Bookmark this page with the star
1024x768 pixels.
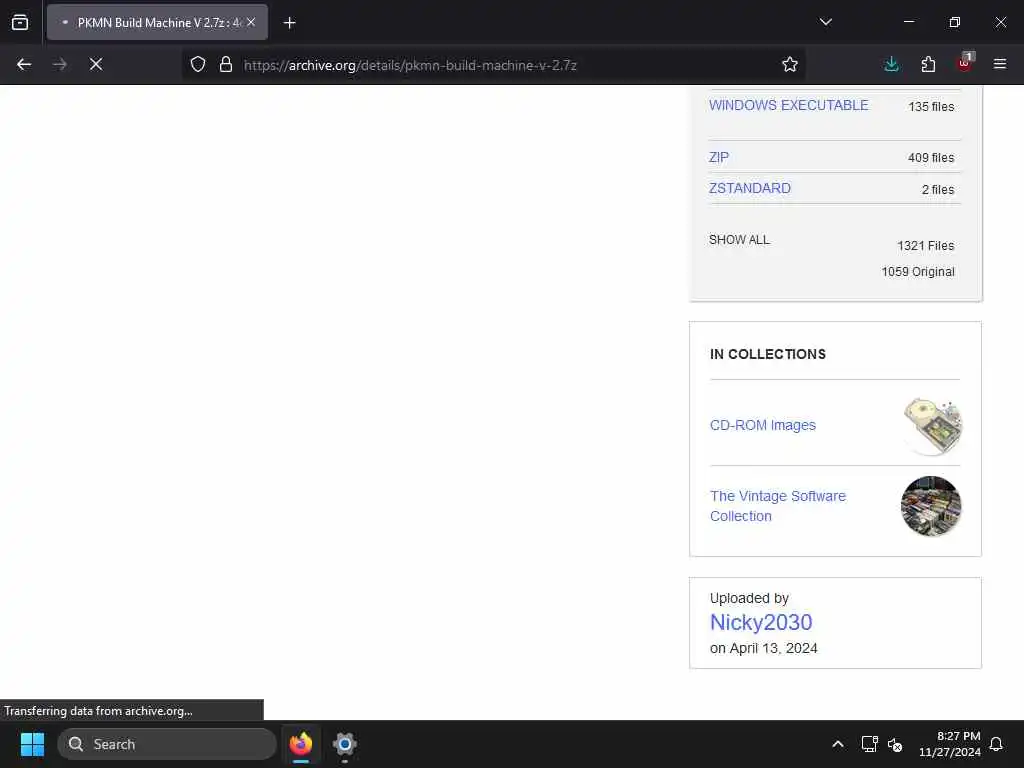click(x=790, y=64)
